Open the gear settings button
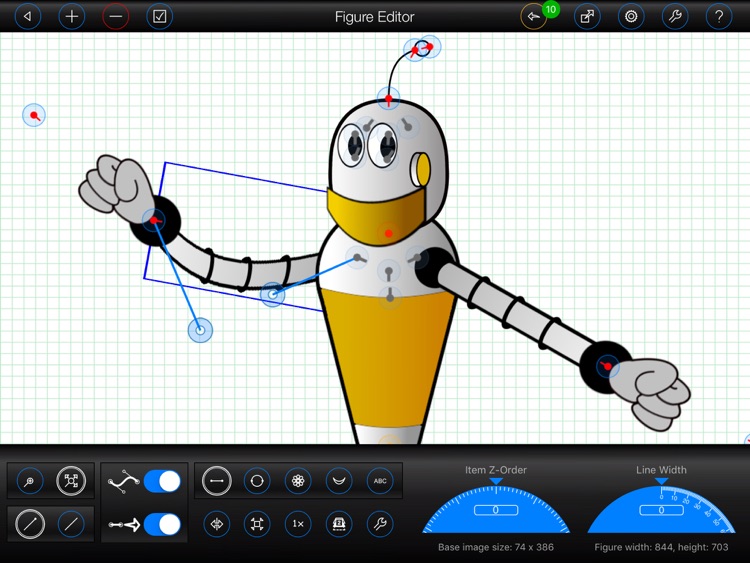This screenshot has height=563, width=750. (x=631, y=17)
